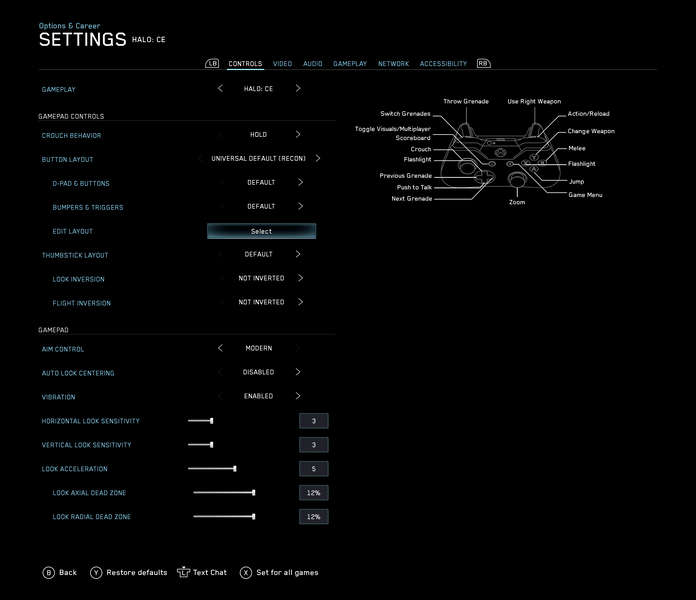Click the Text Chat keyboard icon
Screen dimensions: 696x600
(183, 572)
